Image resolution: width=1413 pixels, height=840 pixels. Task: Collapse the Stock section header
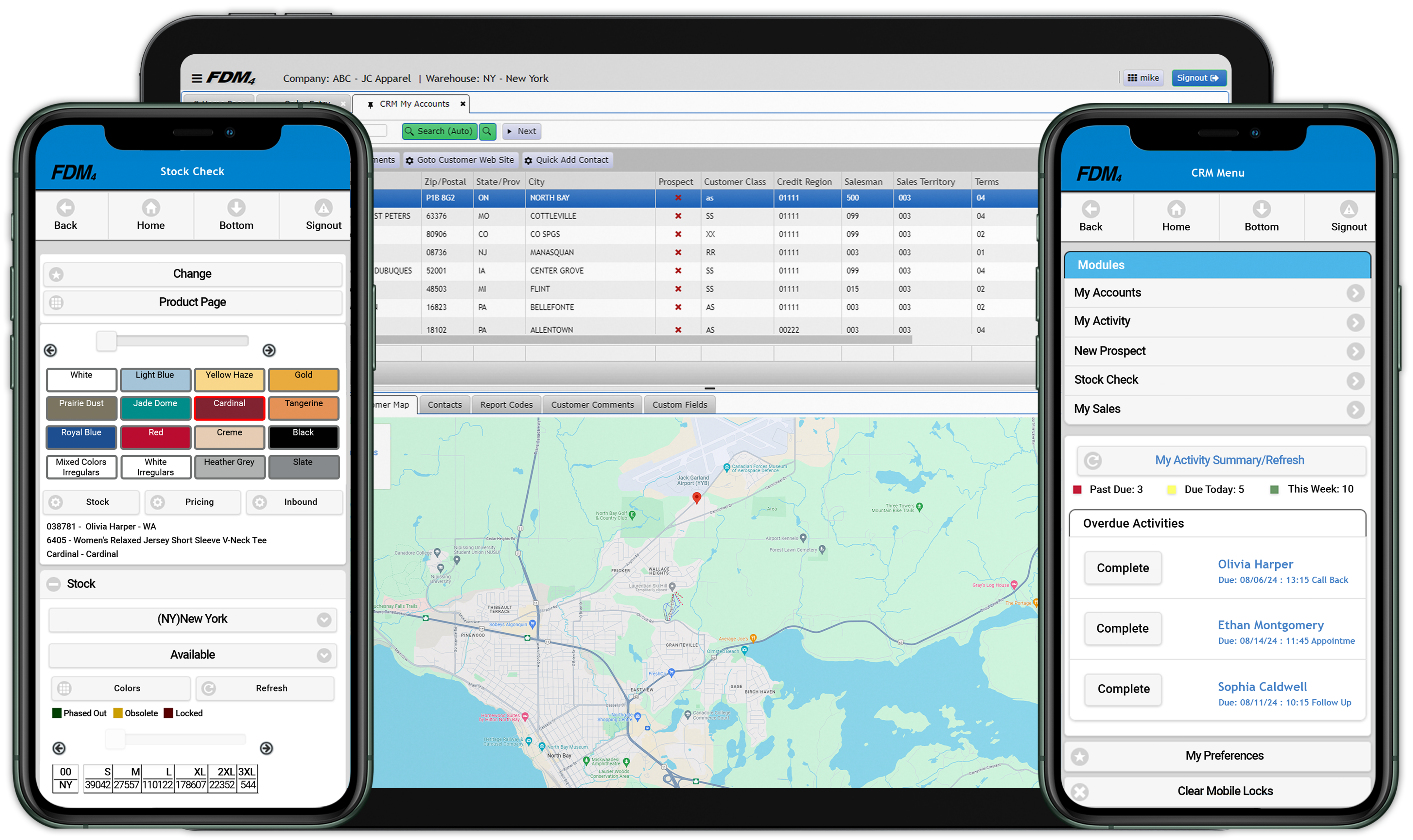tap(54, 584)
